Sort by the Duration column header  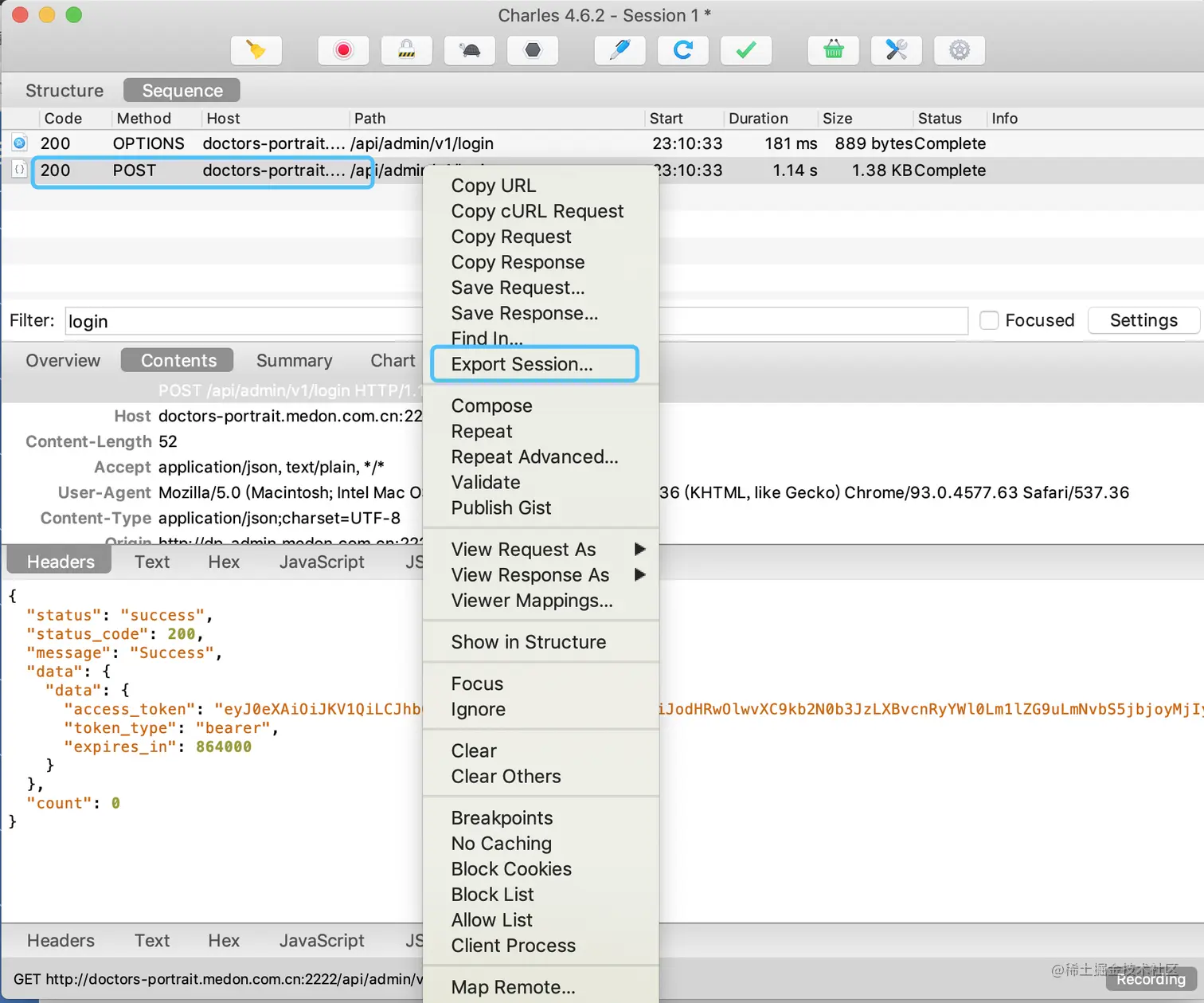pyautogui.click(x=759, y=118)
